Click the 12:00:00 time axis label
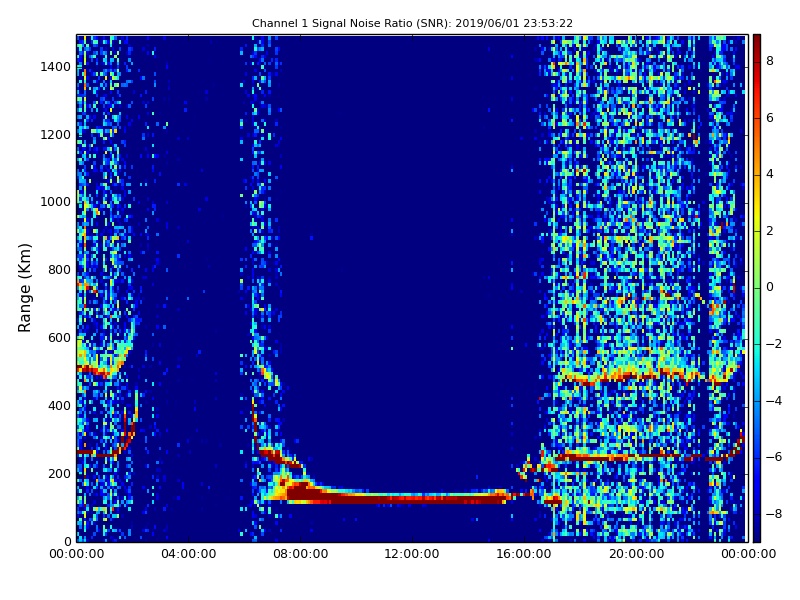This screenshot has width=800, height=600. click(412, 554)
